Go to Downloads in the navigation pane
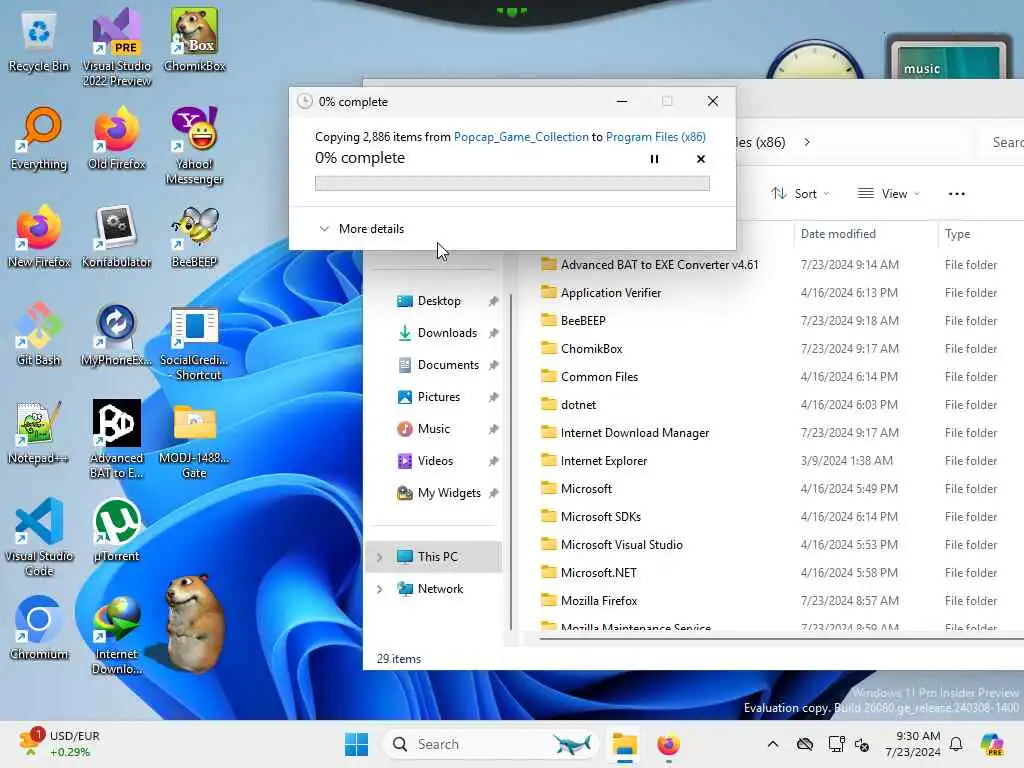 (x=438, y=333)
